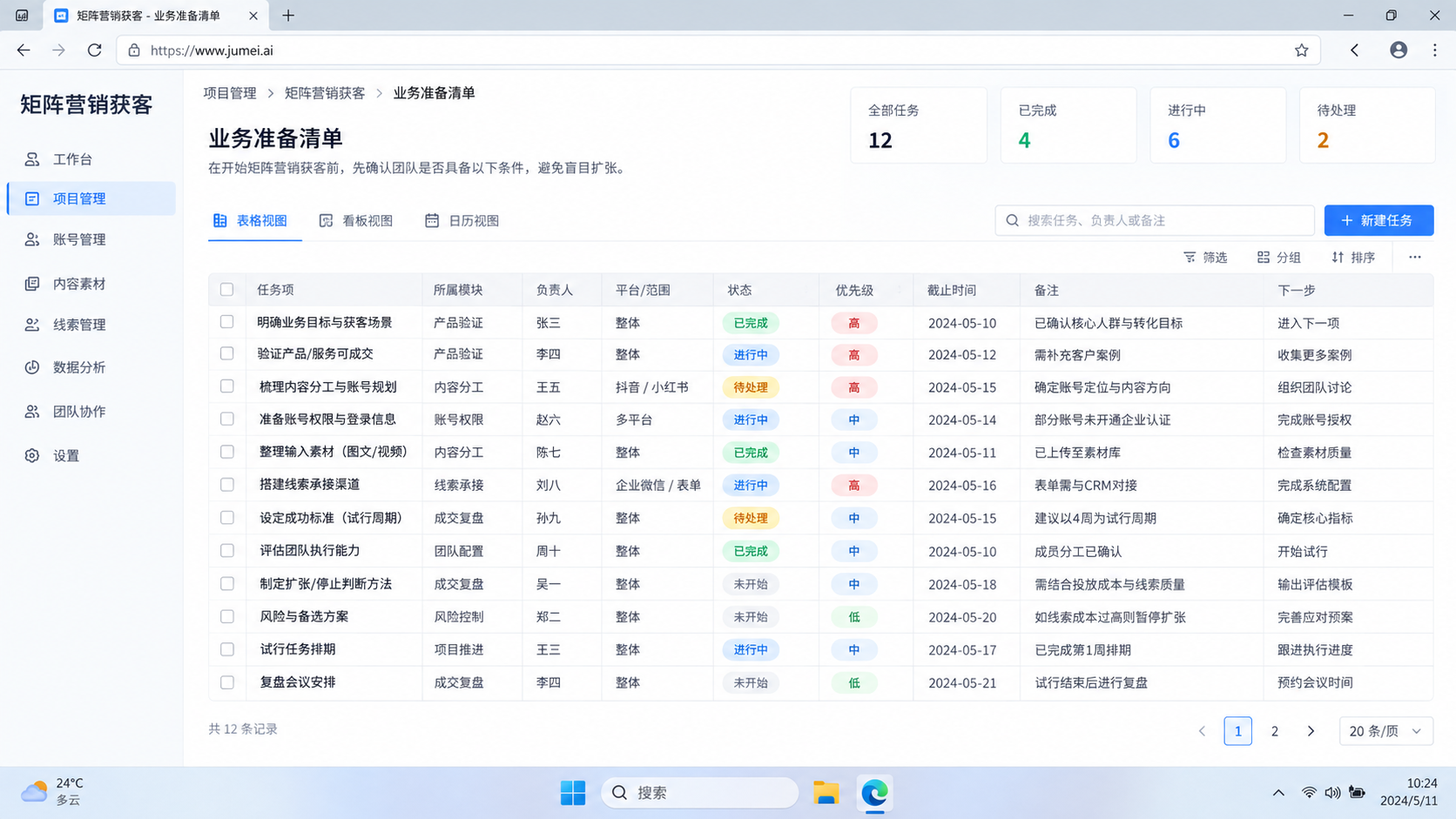The image size is (1456, 819).
Task: Click the 账号管理 sidebar icon
Action: (32, 239)
